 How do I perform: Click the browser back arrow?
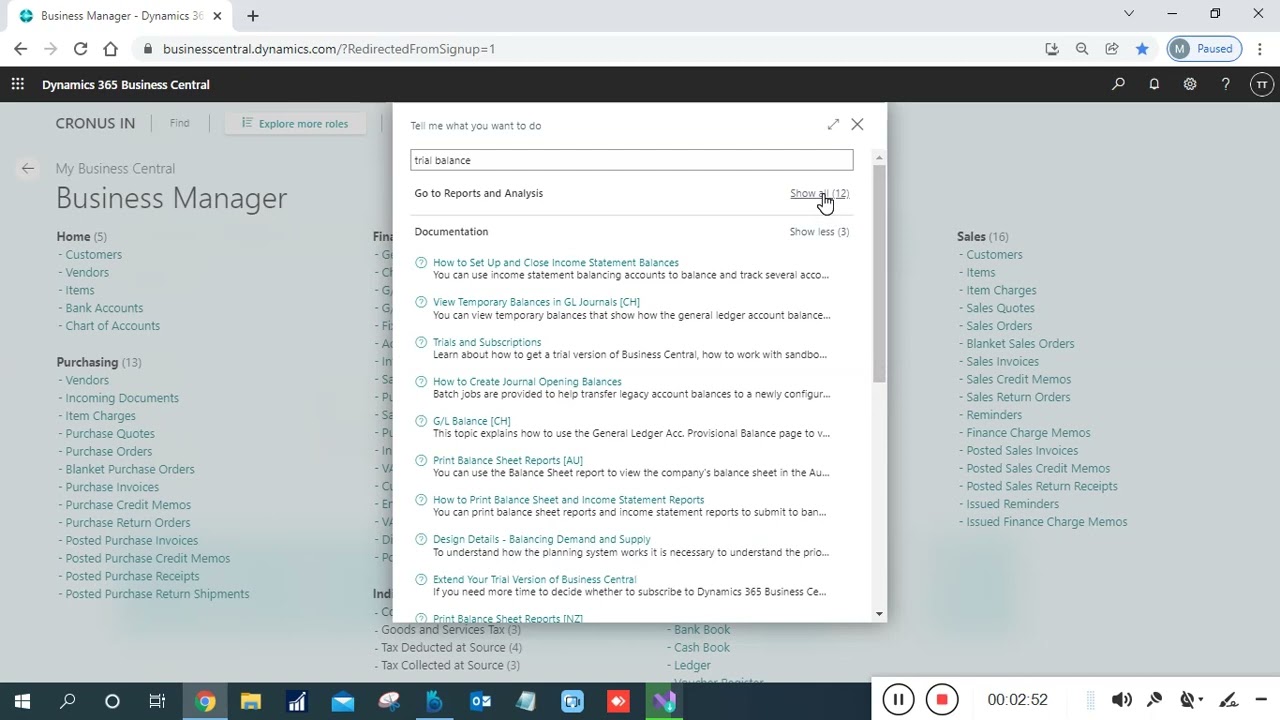[x=20, y=48]
